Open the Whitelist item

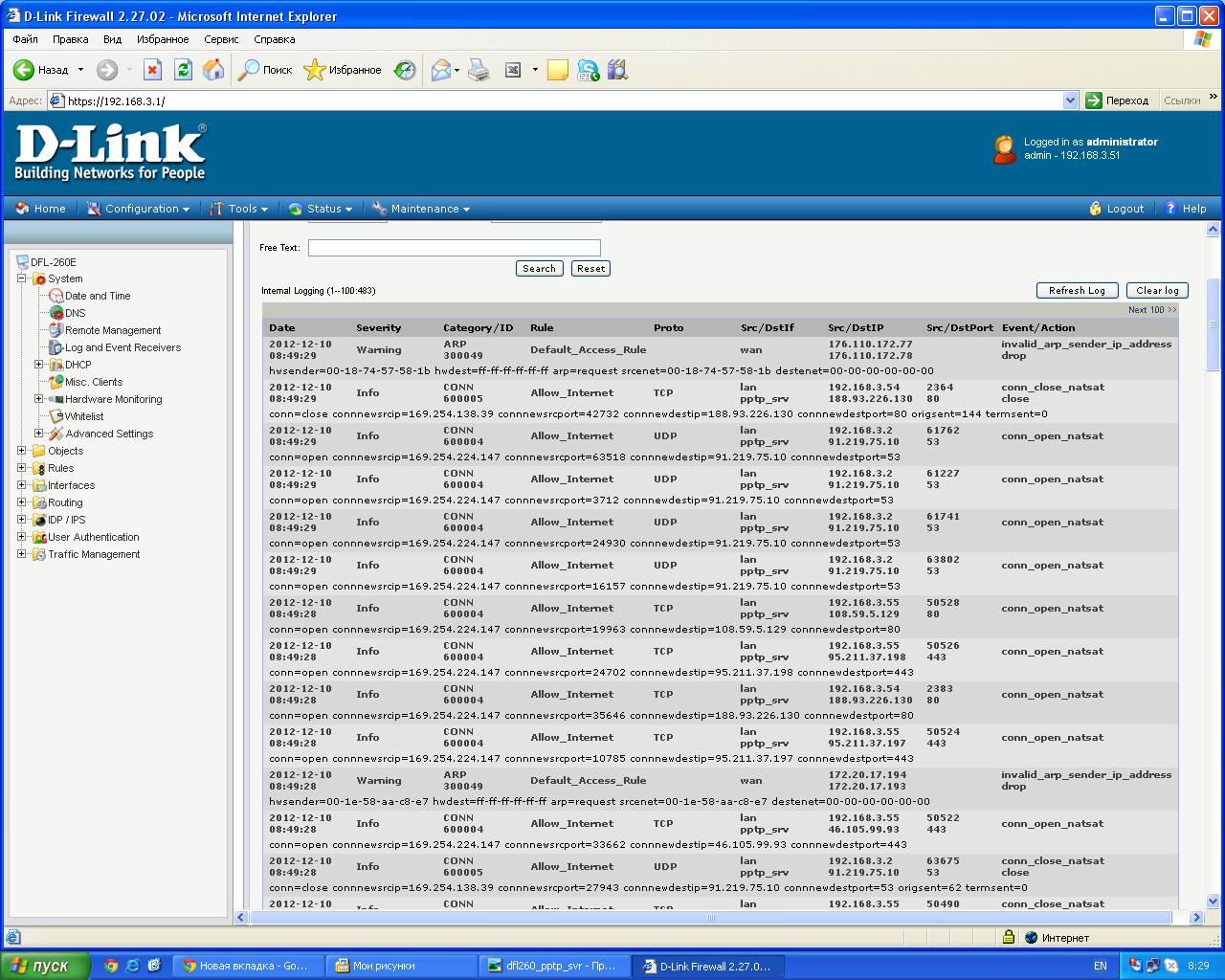pyautogui.click(x=84, y=416)
